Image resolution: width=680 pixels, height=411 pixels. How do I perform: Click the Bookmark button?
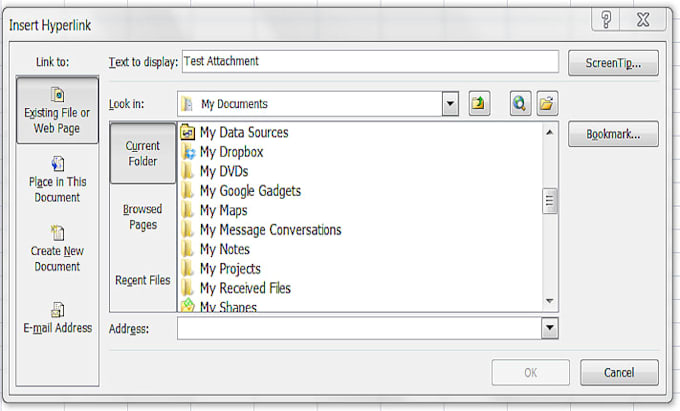[x=613, y=134]
